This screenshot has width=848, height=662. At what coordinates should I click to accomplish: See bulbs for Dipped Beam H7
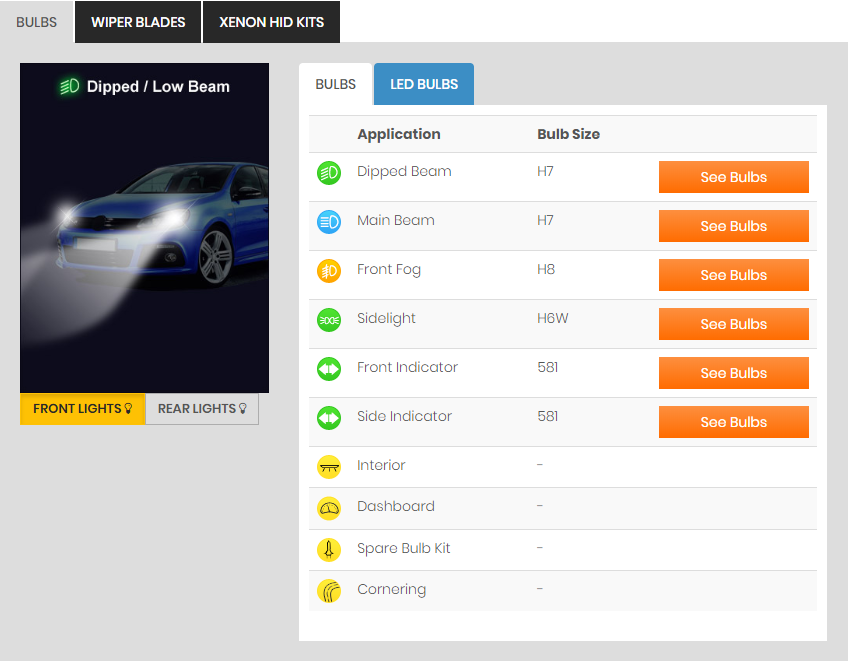pos(733,177)
